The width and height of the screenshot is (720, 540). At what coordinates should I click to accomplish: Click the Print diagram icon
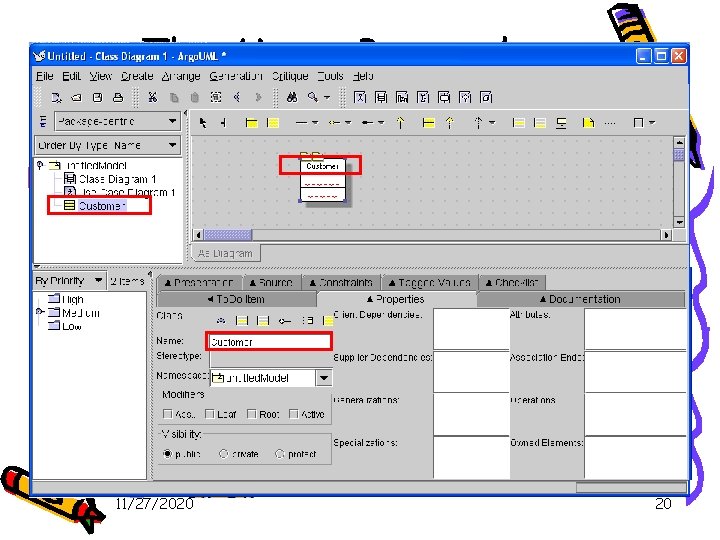pyautogui.click(x=118, y=97)
